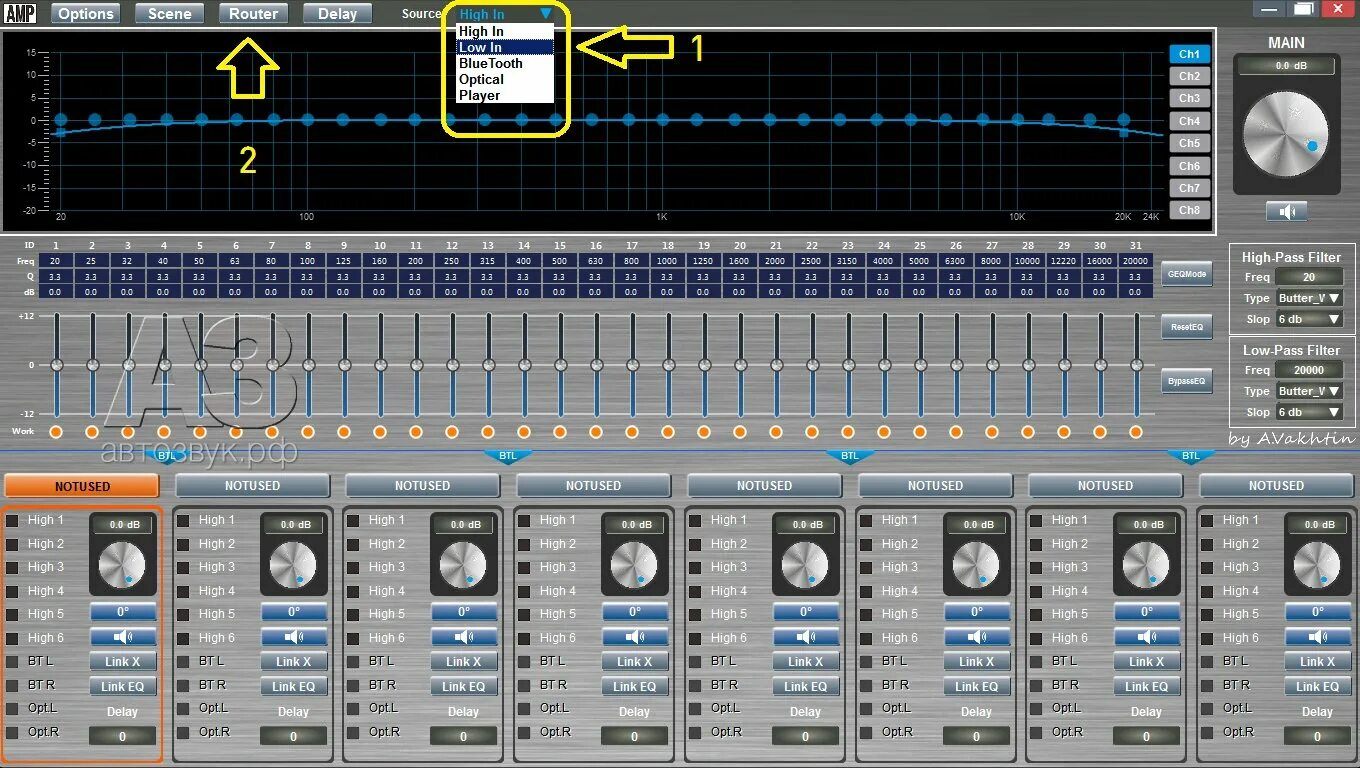
Task: Mute eighth channel strip via speaker icon
Action: [1318, 636]
